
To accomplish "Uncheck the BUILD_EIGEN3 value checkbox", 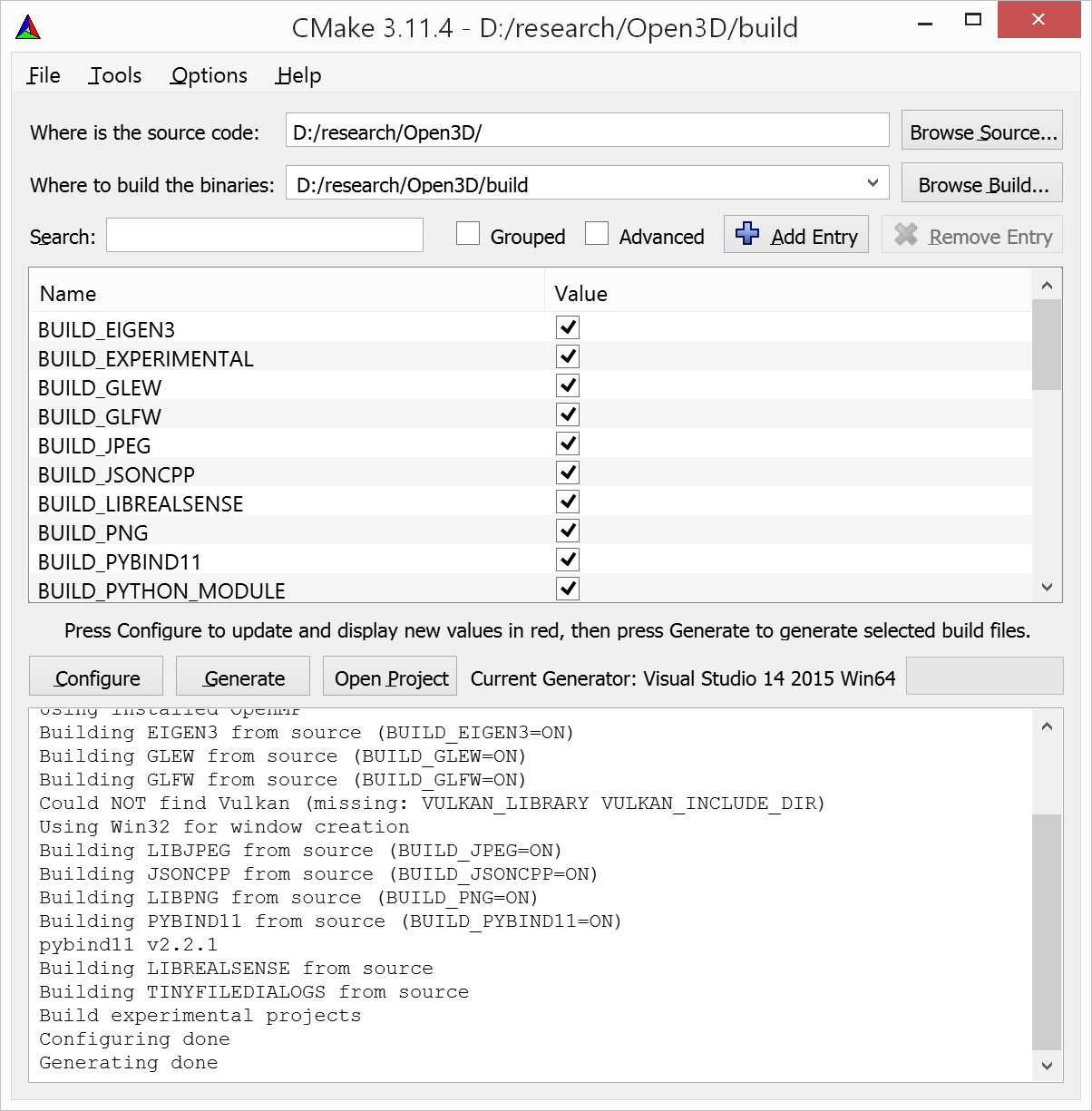I will click(x=568, y=328).
